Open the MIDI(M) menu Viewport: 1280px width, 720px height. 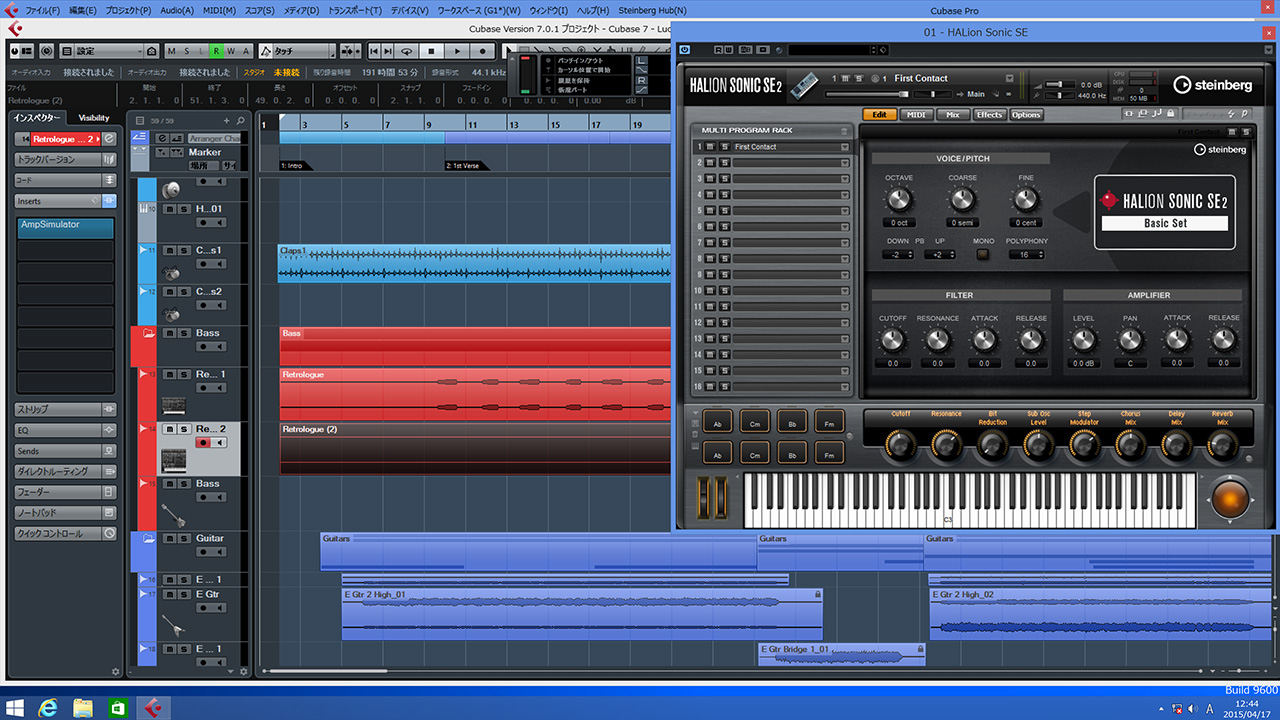click(x=220, y=10)
